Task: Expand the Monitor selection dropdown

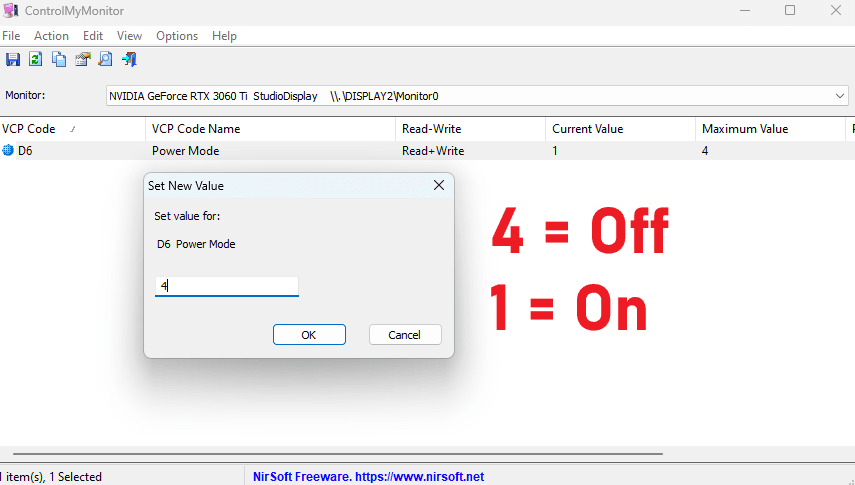Action: click(x=839, y=96)
